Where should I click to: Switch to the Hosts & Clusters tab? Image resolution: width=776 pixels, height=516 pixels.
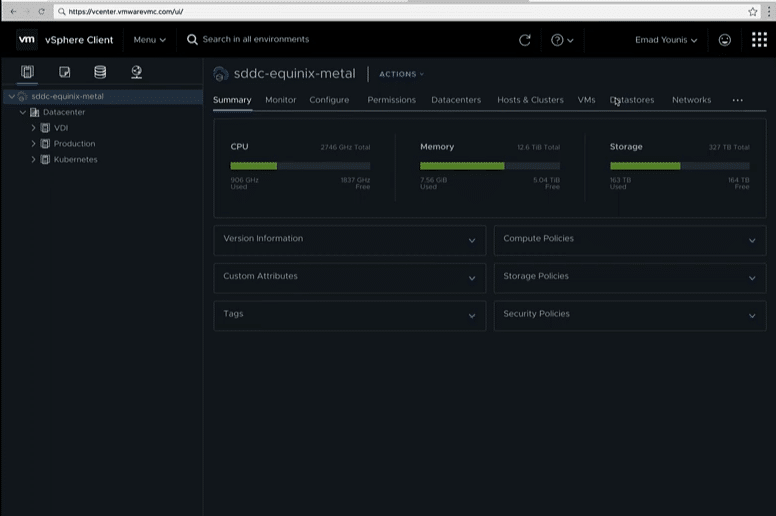[530, 100]
